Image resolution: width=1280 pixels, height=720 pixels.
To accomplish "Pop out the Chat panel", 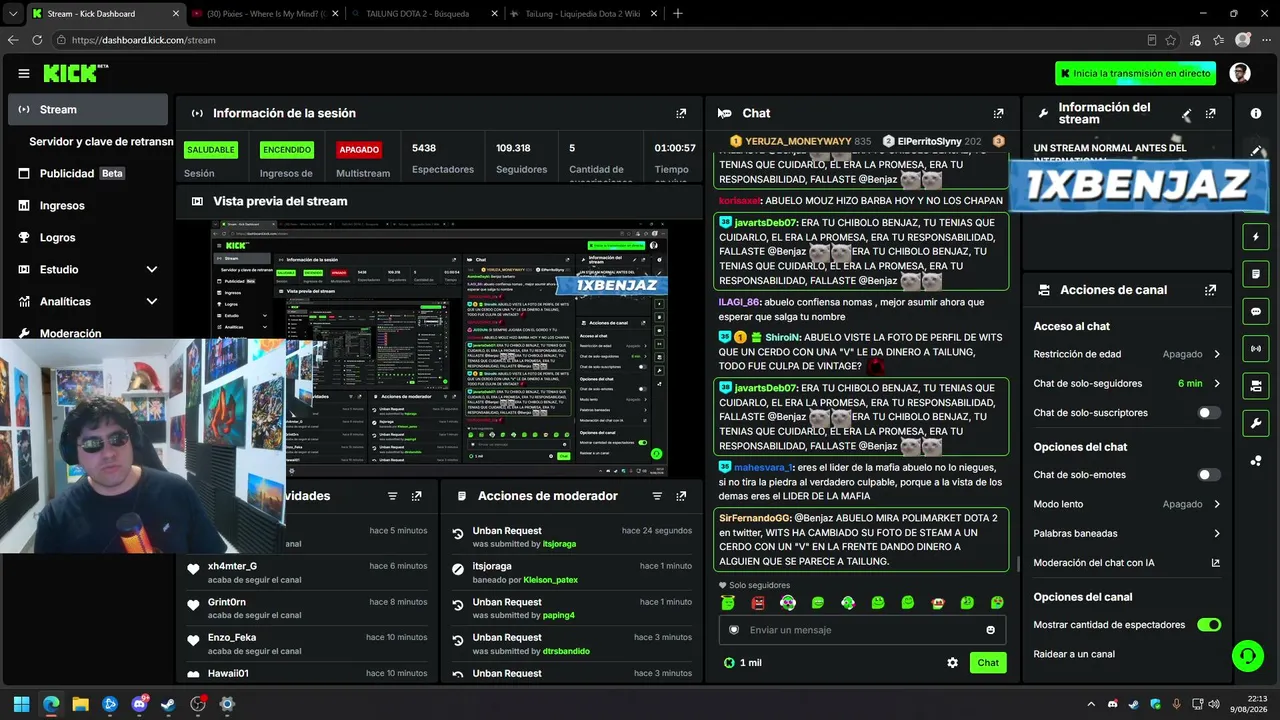I will pos(998,113).
